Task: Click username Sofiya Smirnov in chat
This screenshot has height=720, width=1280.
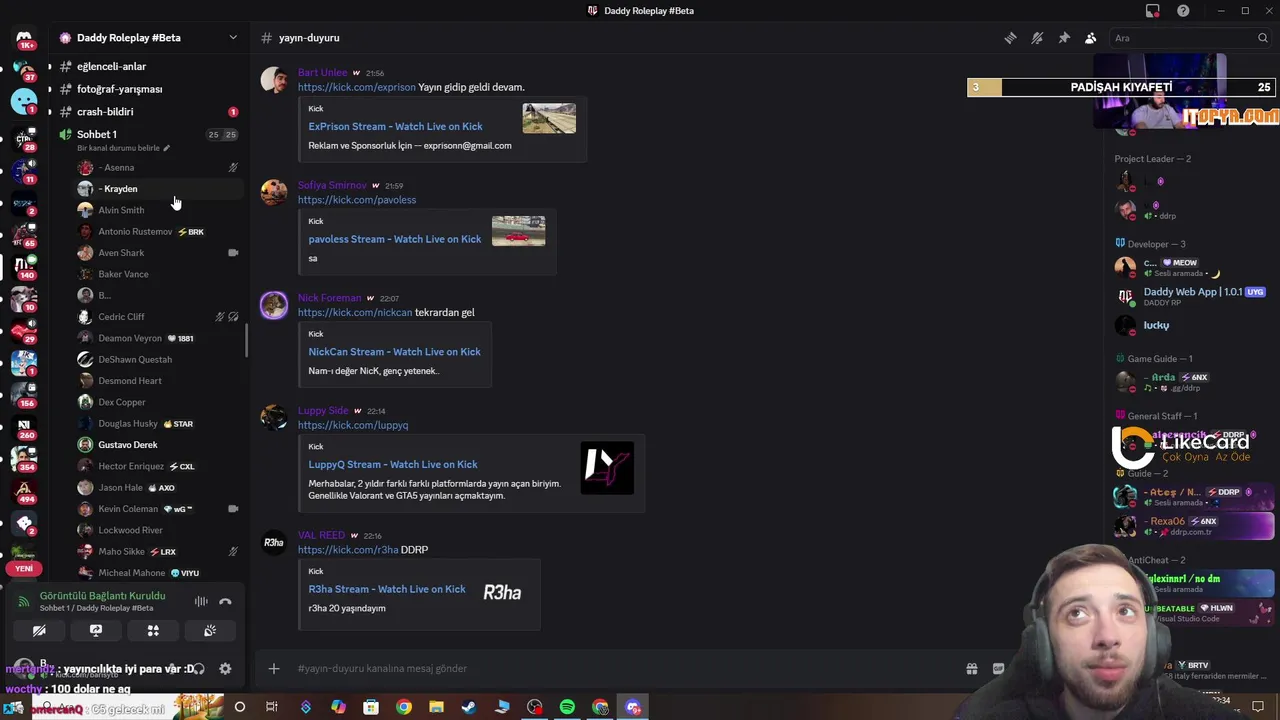Action: [x=332, y=185]
